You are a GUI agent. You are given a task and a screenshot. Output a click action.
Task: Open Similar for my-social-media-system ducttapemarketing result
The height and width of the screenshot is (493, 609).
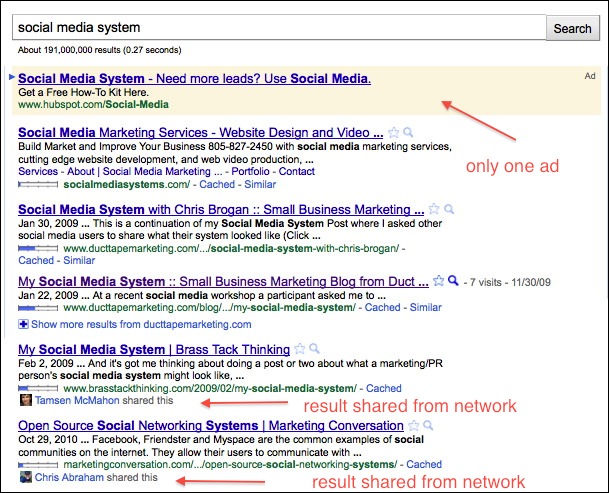(426, 307)
